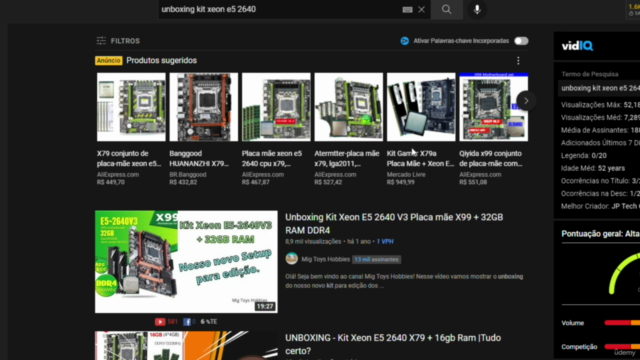
Task: Show next suggested products with arrow
Action: tap(526, 100)
